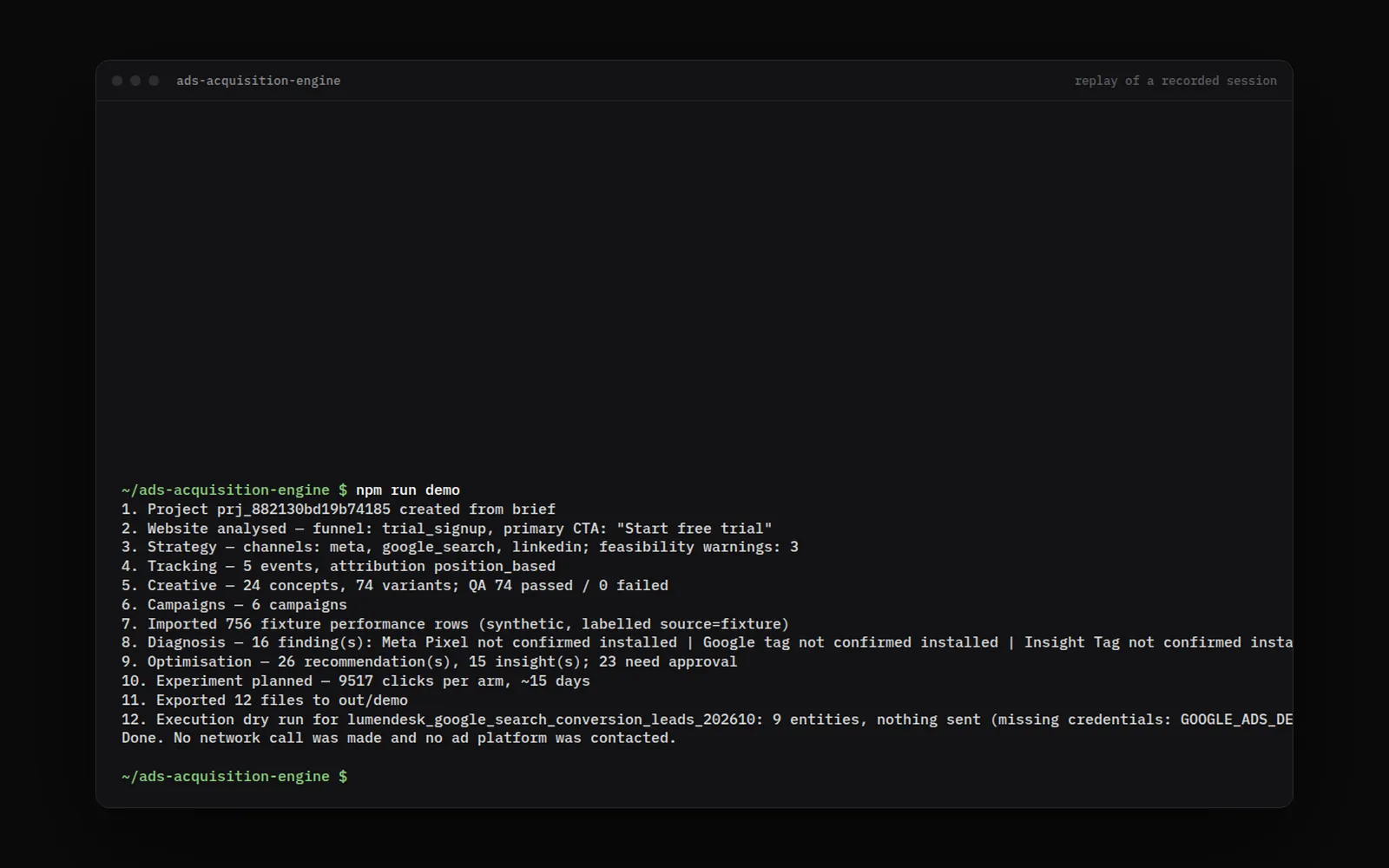Image resolution: width=1389 pixels, height=868 pixels.
Task: Click the 'Done. No network call was made' line
Action: pyautogui.click(x=399, y=738)
